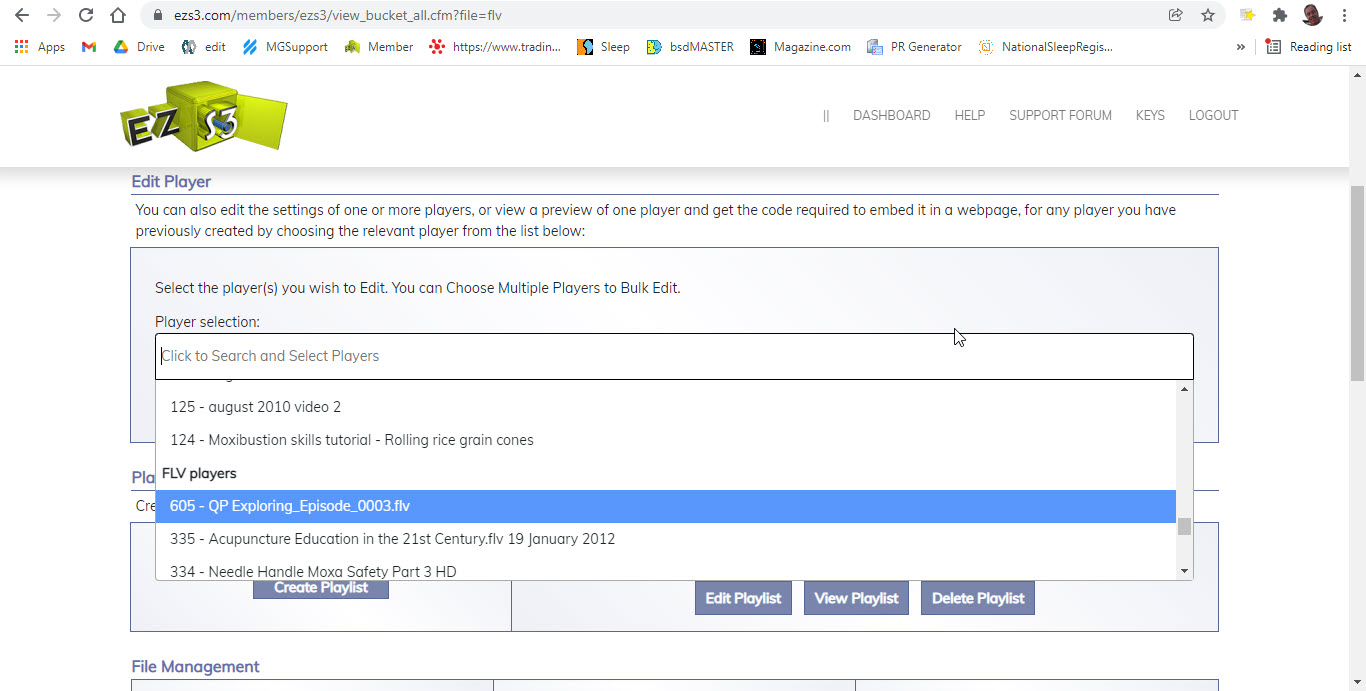Open the MGSupport bookmark
The height and width of the screenshot is (691, 1366).
pyautogui.click(x=285, y=47)
